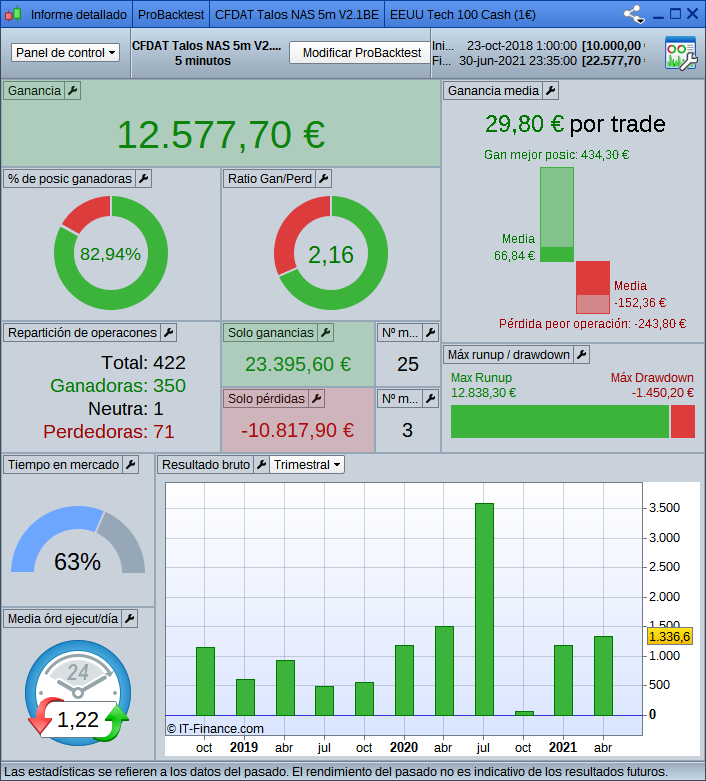Click Pérdida peor operación: -243,80 € text
The image size is (706, 781).
pos(592,324)
